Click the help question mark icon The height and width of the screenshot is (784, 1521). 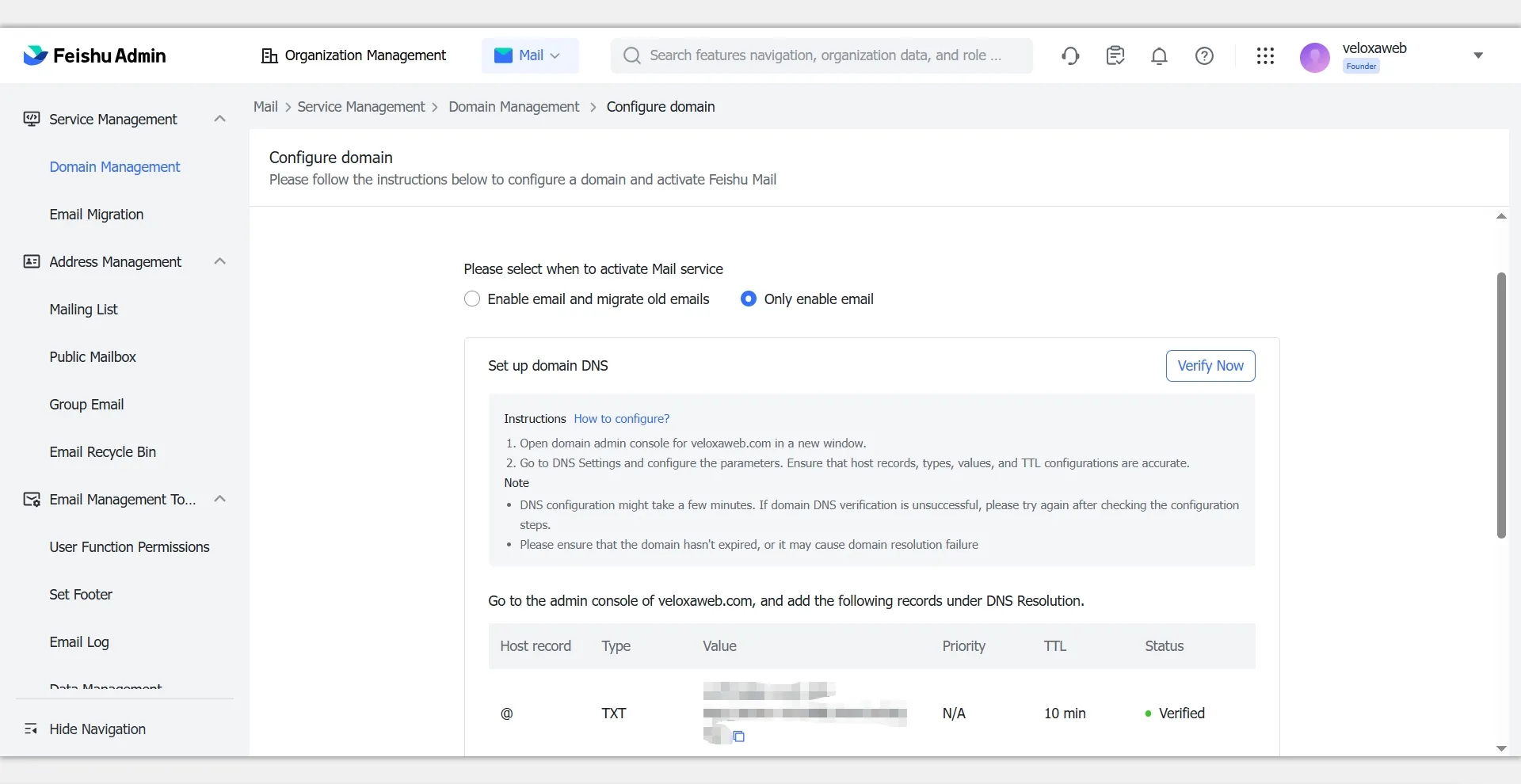[1204, 55]
